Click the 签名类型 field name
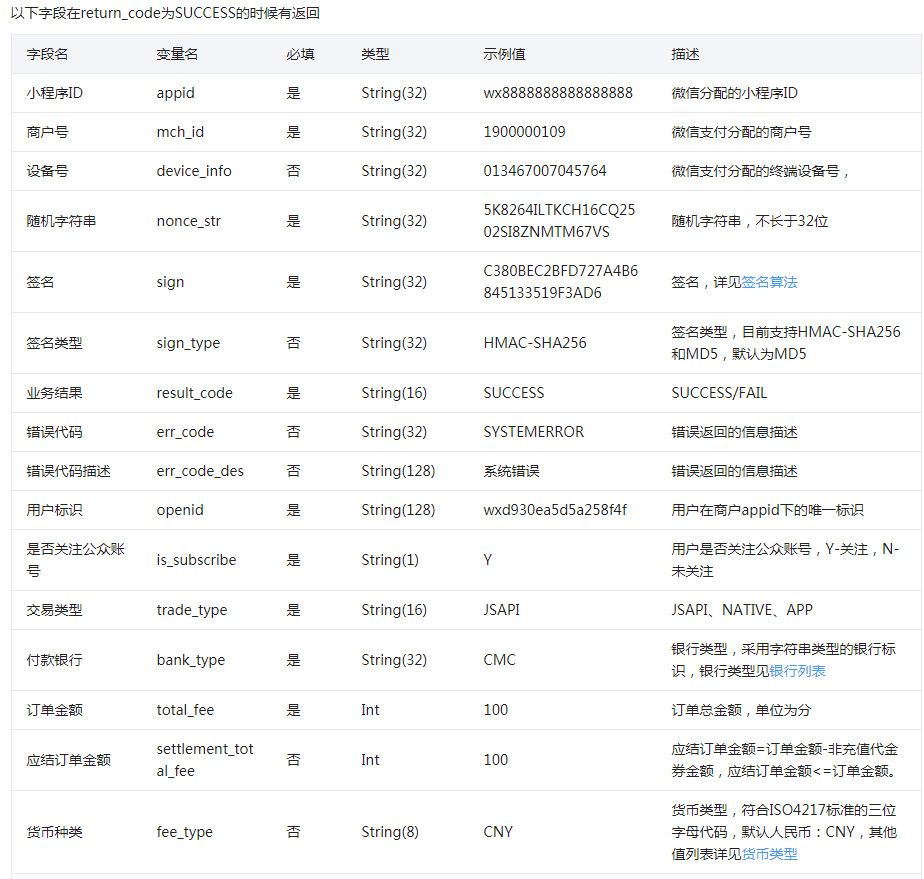The height and width of the screenshot is (879, 924). tap(54, 343)
